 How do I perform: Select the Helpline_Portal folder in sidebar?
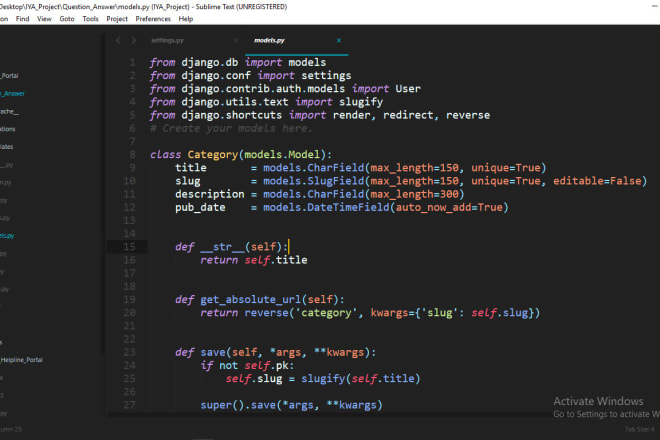21,360
